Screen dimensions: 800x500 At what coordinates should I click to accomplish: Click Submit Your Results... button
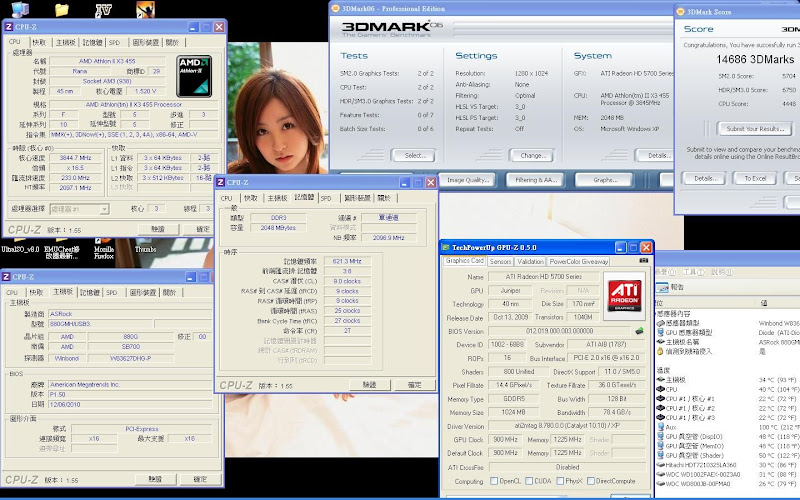[x=755, y=129]
